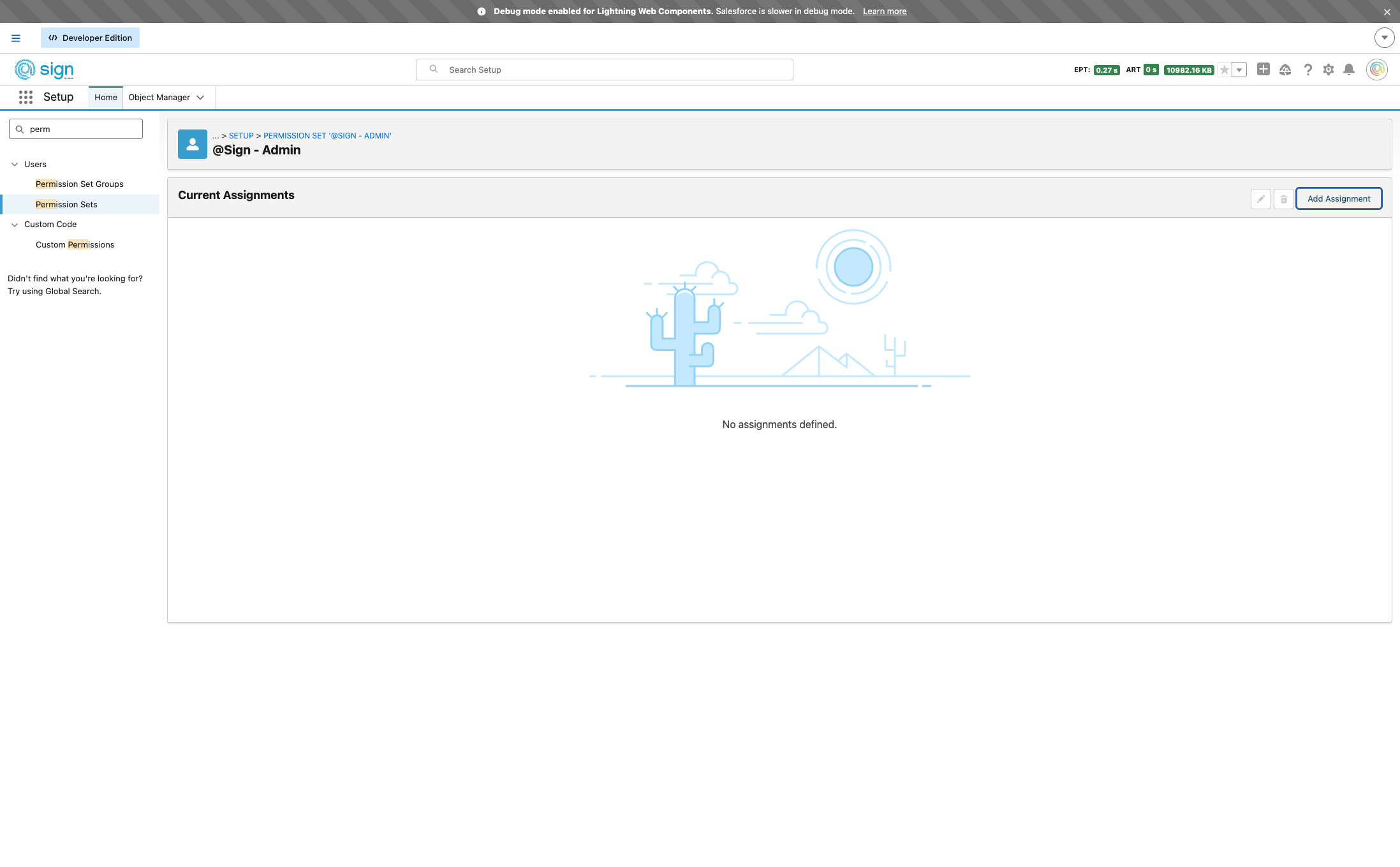Toggle the favorite star for this page

pos(1224,70)
